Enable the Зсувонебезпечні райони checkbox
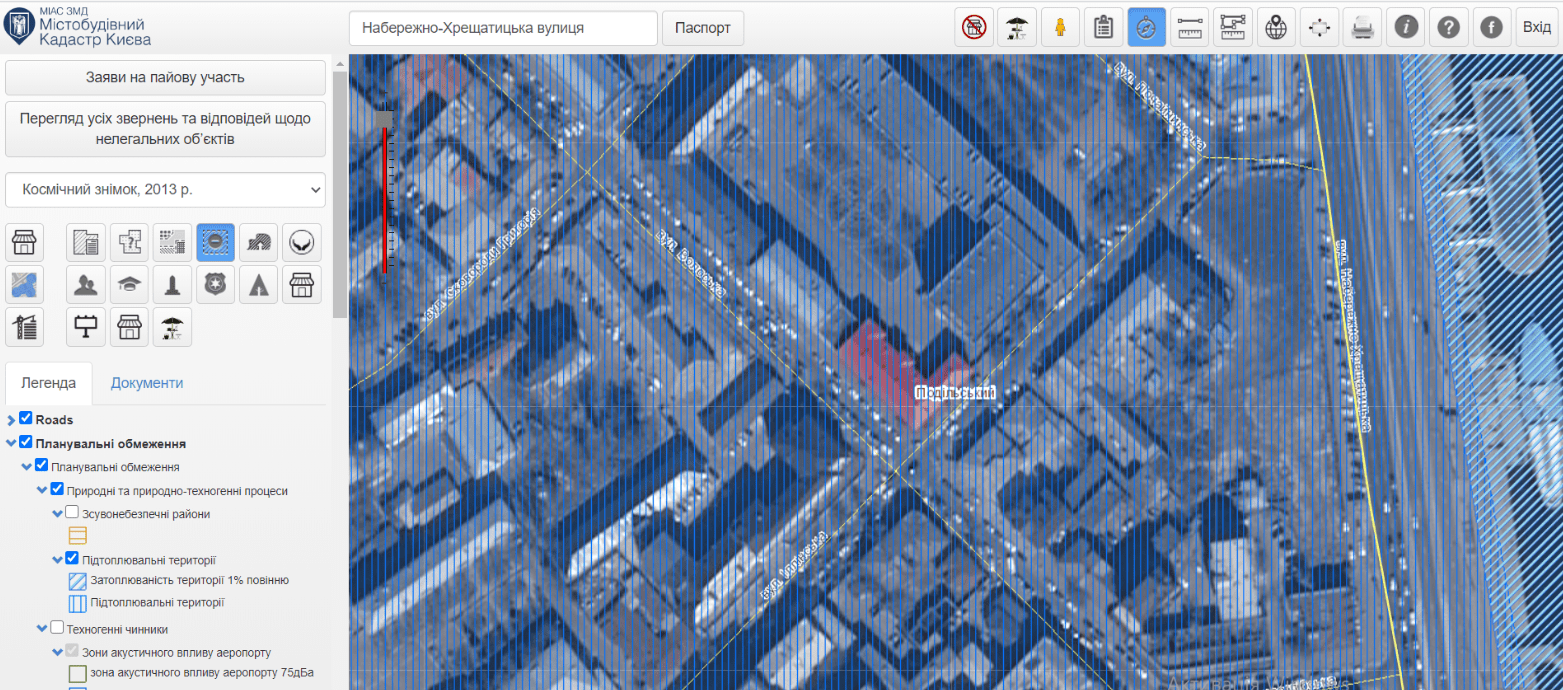 pos(72,513)
